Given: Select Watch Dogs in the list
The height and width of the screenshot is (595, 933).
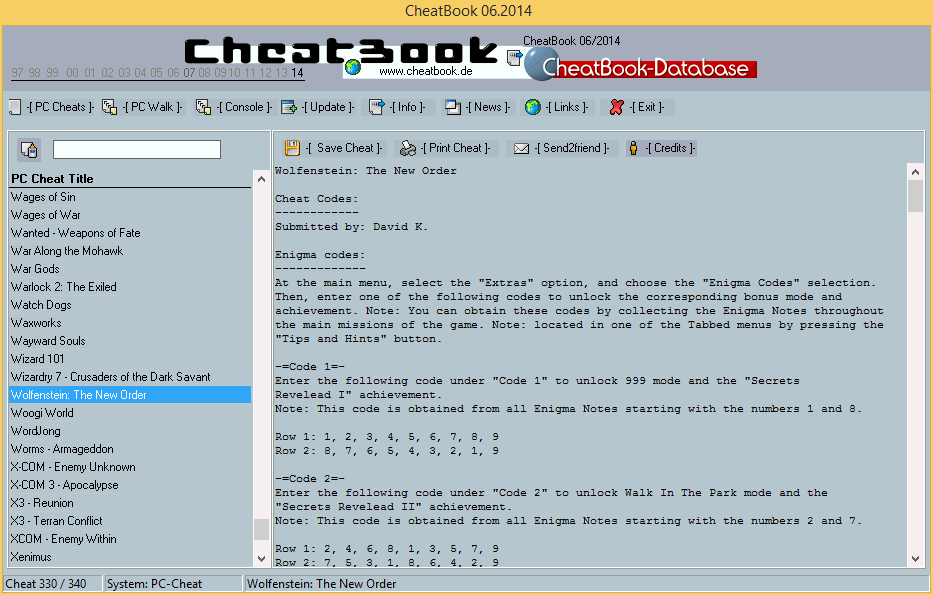Looking at the screenshot, I should (130, 305).
